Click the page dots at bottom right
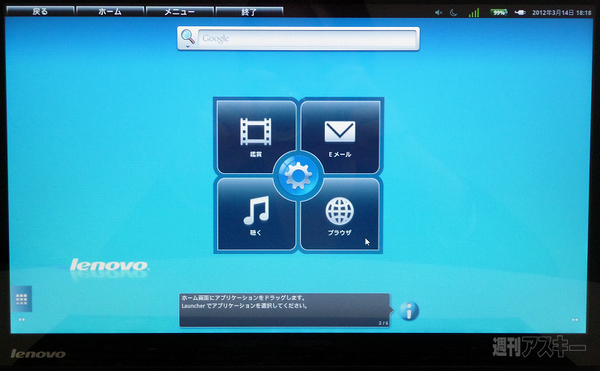The width and height of the screenshot is (600, 371). 575,319
